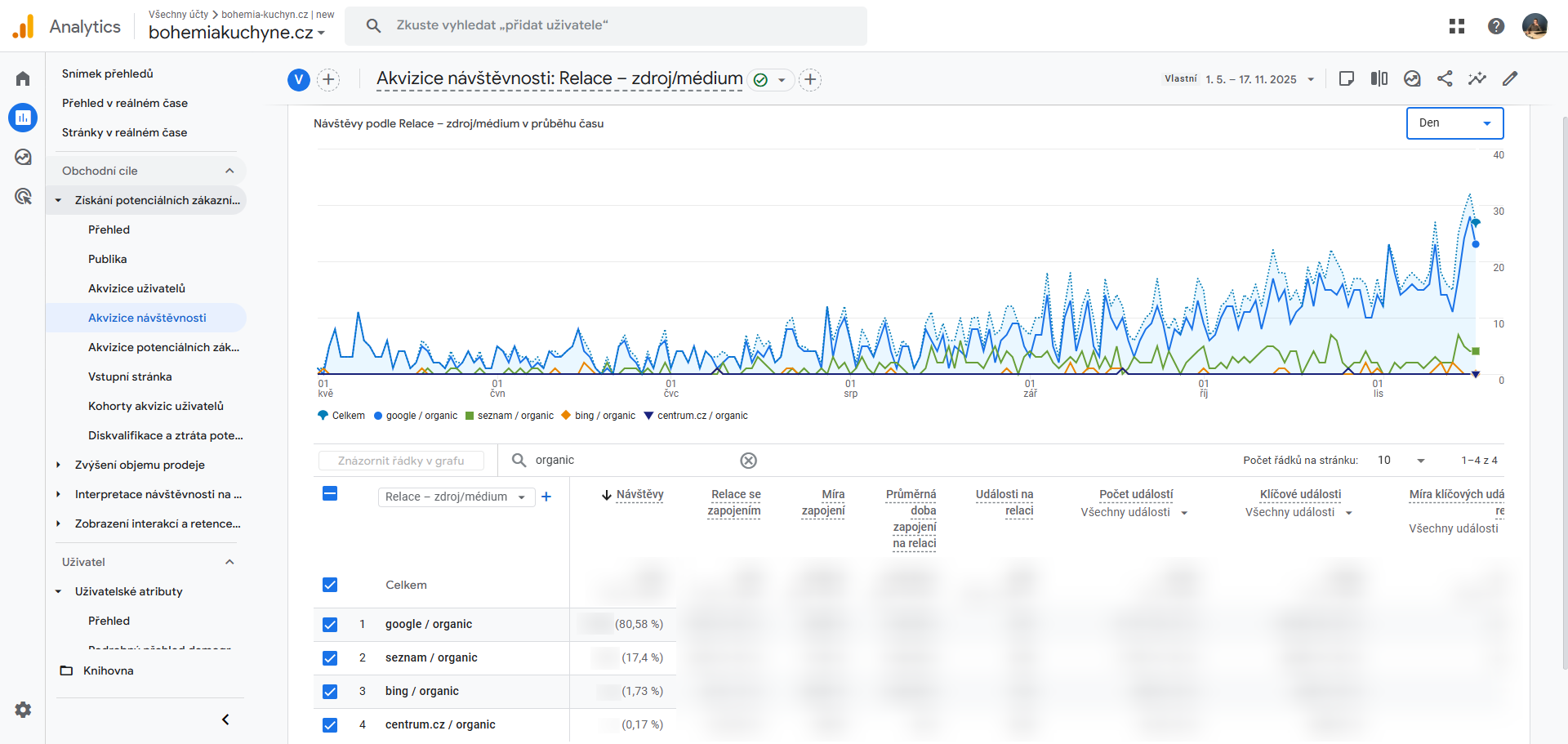Open the Den granularity dropdown
This screenshot has width=1568, height=744.
pos(1454,123)
